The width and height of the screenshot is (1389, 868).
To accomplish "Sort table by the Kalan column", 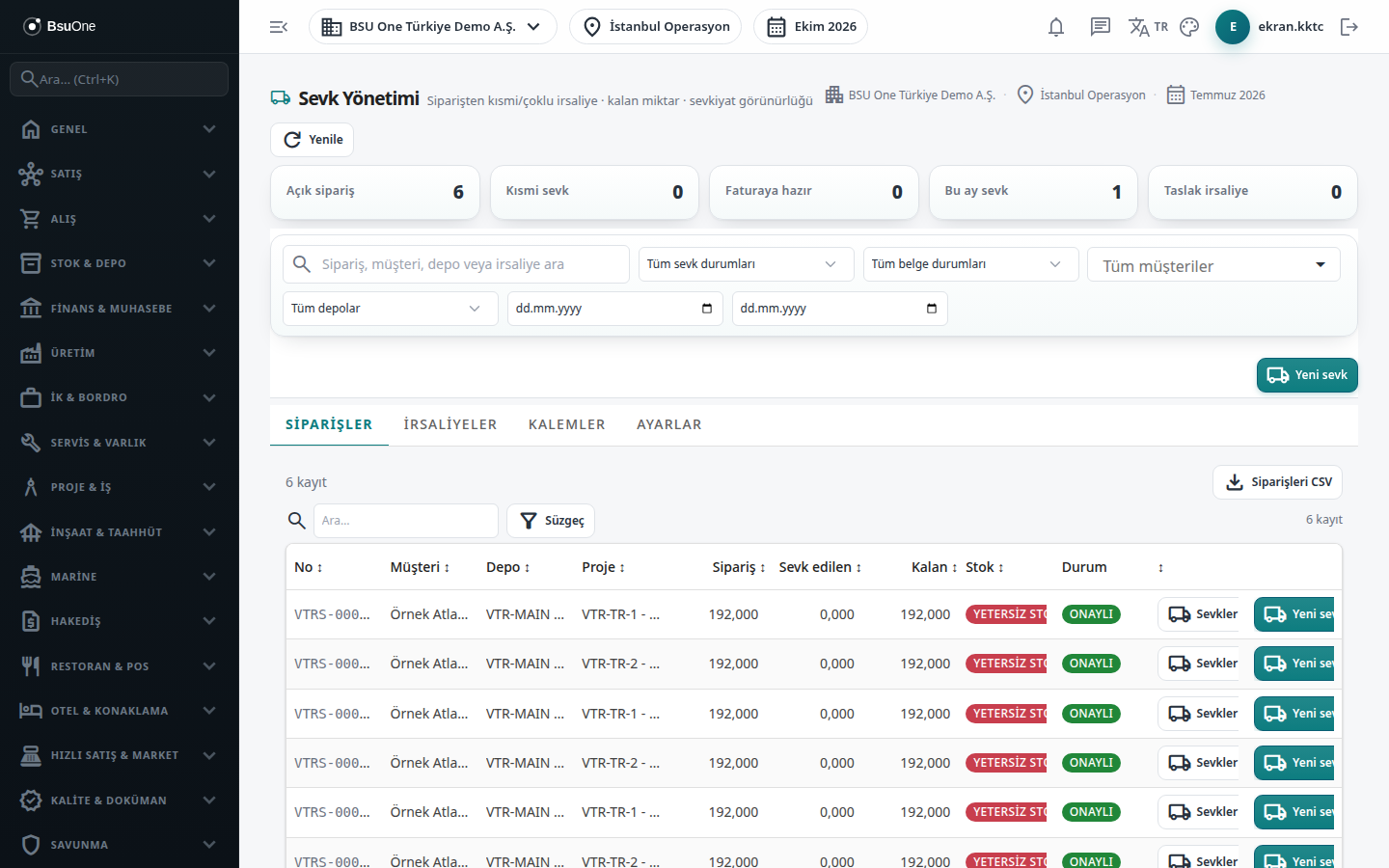I will pyautogui.click(x=935, y=567).
